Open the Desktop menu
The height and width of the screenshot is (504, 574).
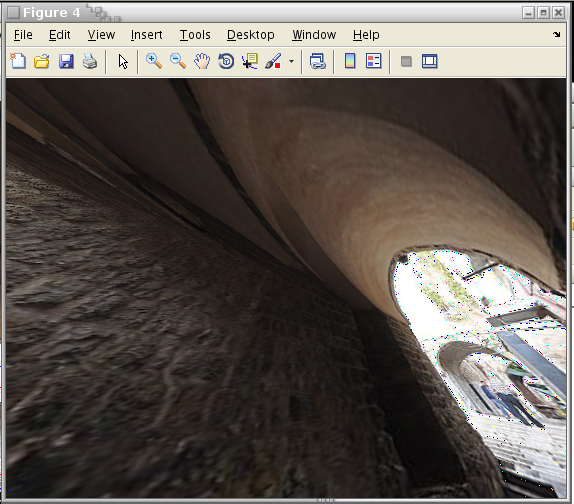pyautogui.click(x=251, y=35)
